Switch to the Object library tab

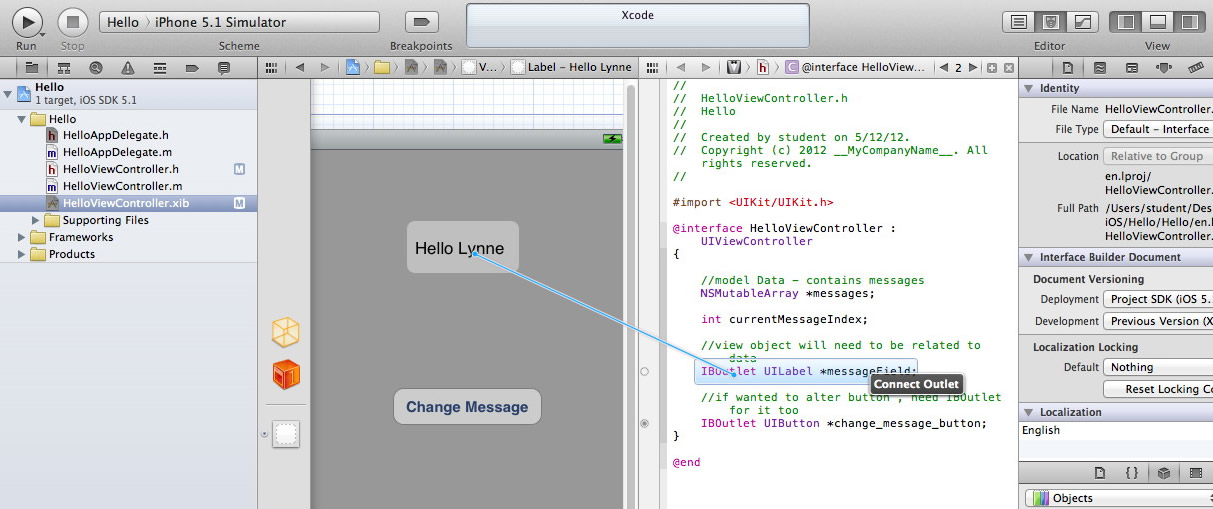1162,473
